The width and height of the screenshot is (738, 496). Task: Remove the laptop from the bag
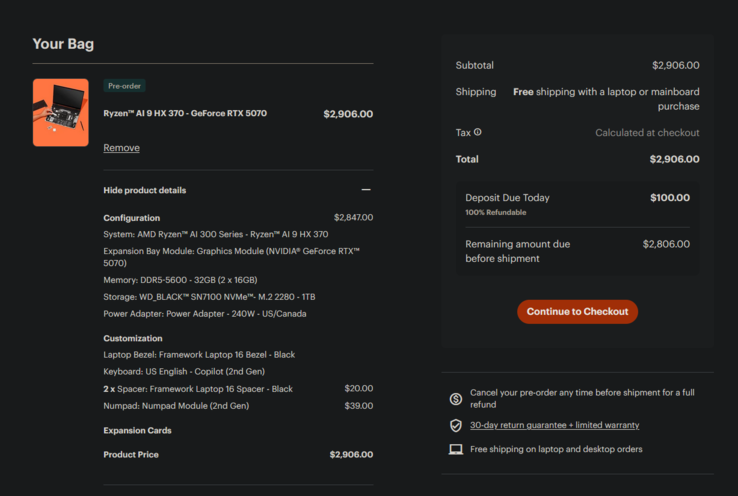click(x=121, y=148)
